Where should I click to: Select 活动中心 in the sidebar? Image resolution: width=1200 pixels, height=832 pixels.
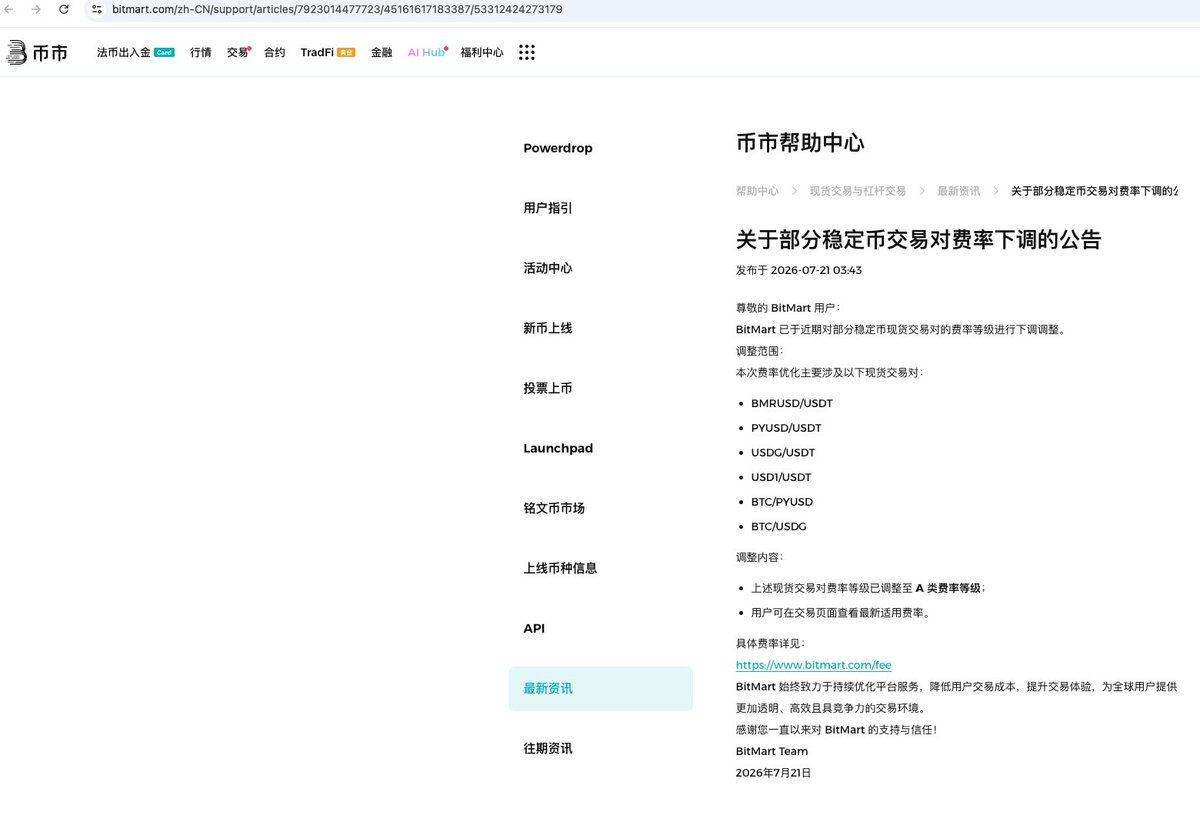[548, 268]
